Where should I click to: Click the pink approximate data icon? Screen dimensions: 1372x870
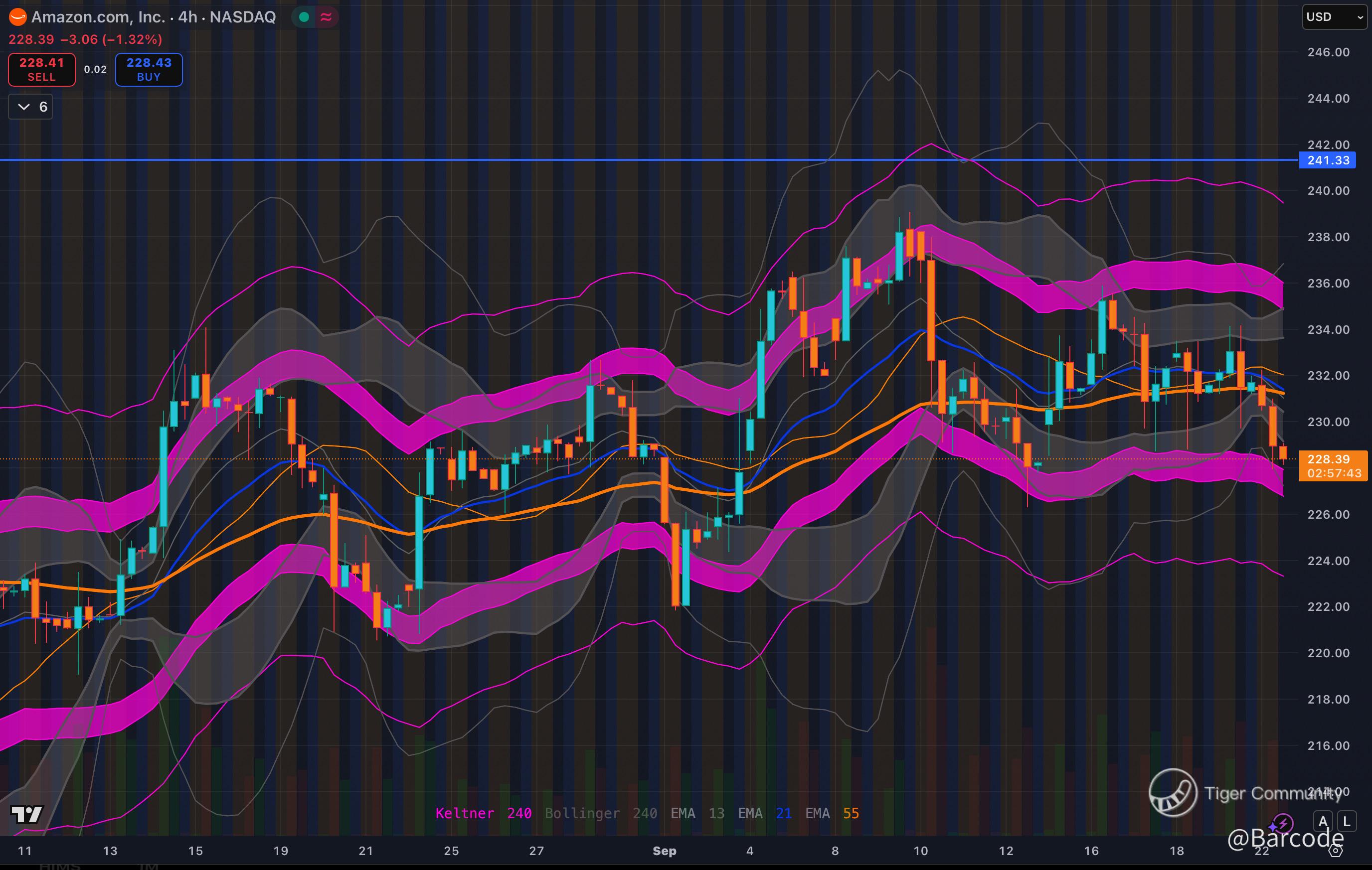click(x=326, y=17)
